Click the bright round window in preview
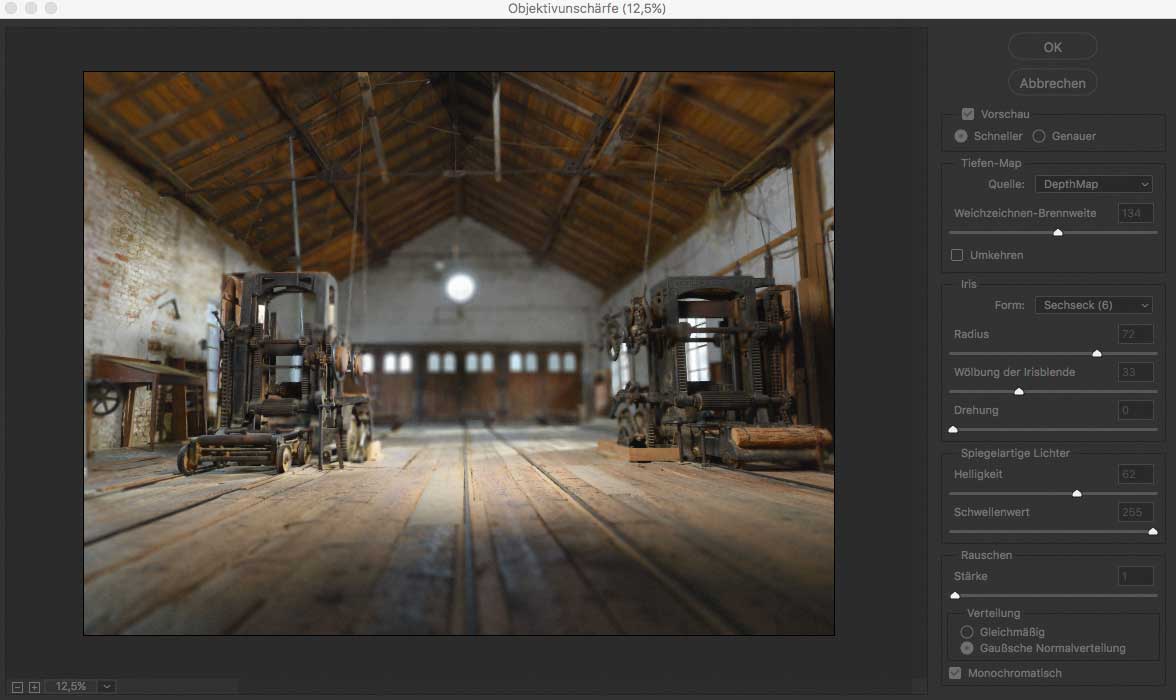 [x=460, y=287]
